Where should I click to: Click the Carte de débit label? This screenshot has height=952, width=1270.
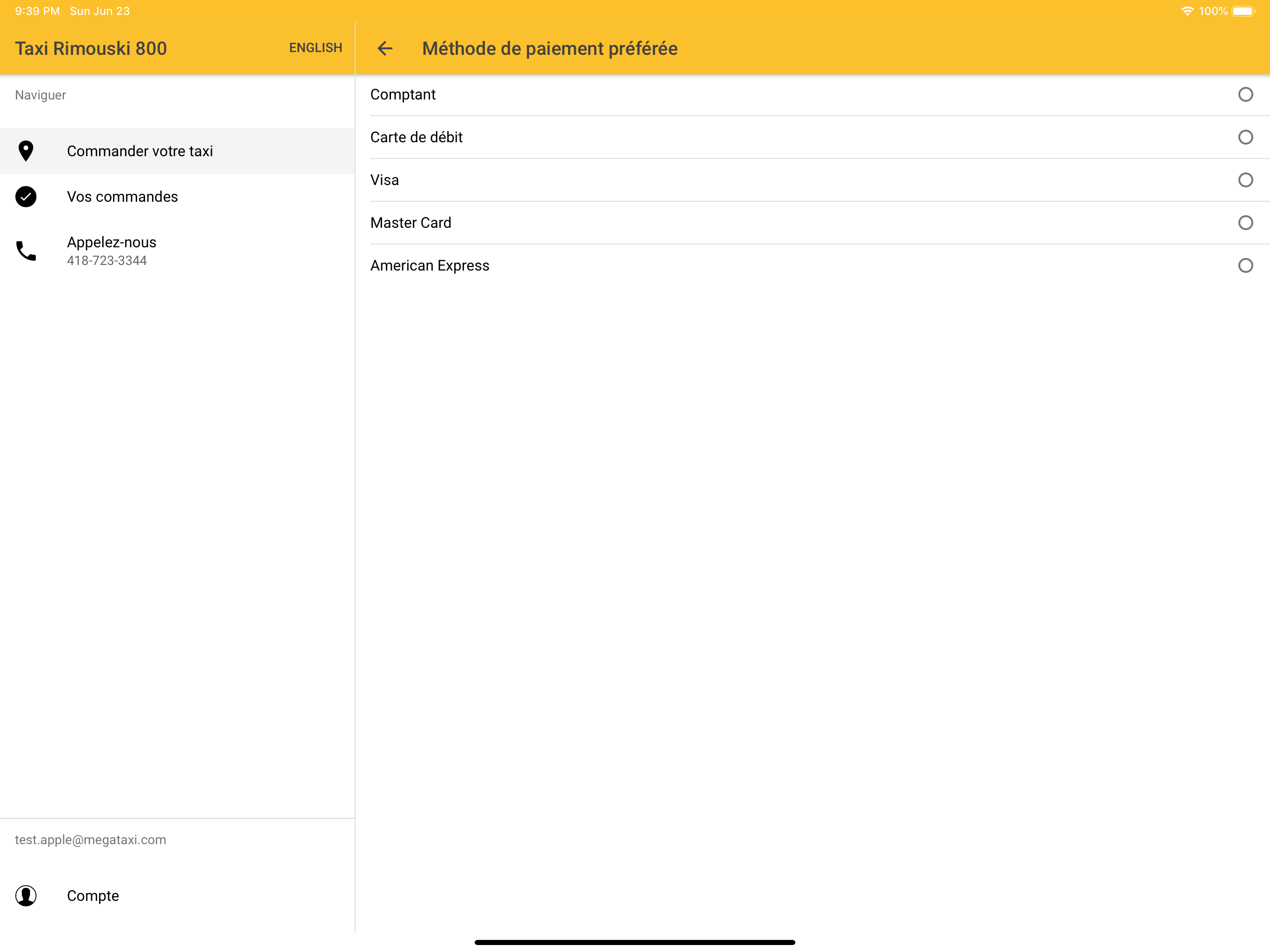pos(416,137)
